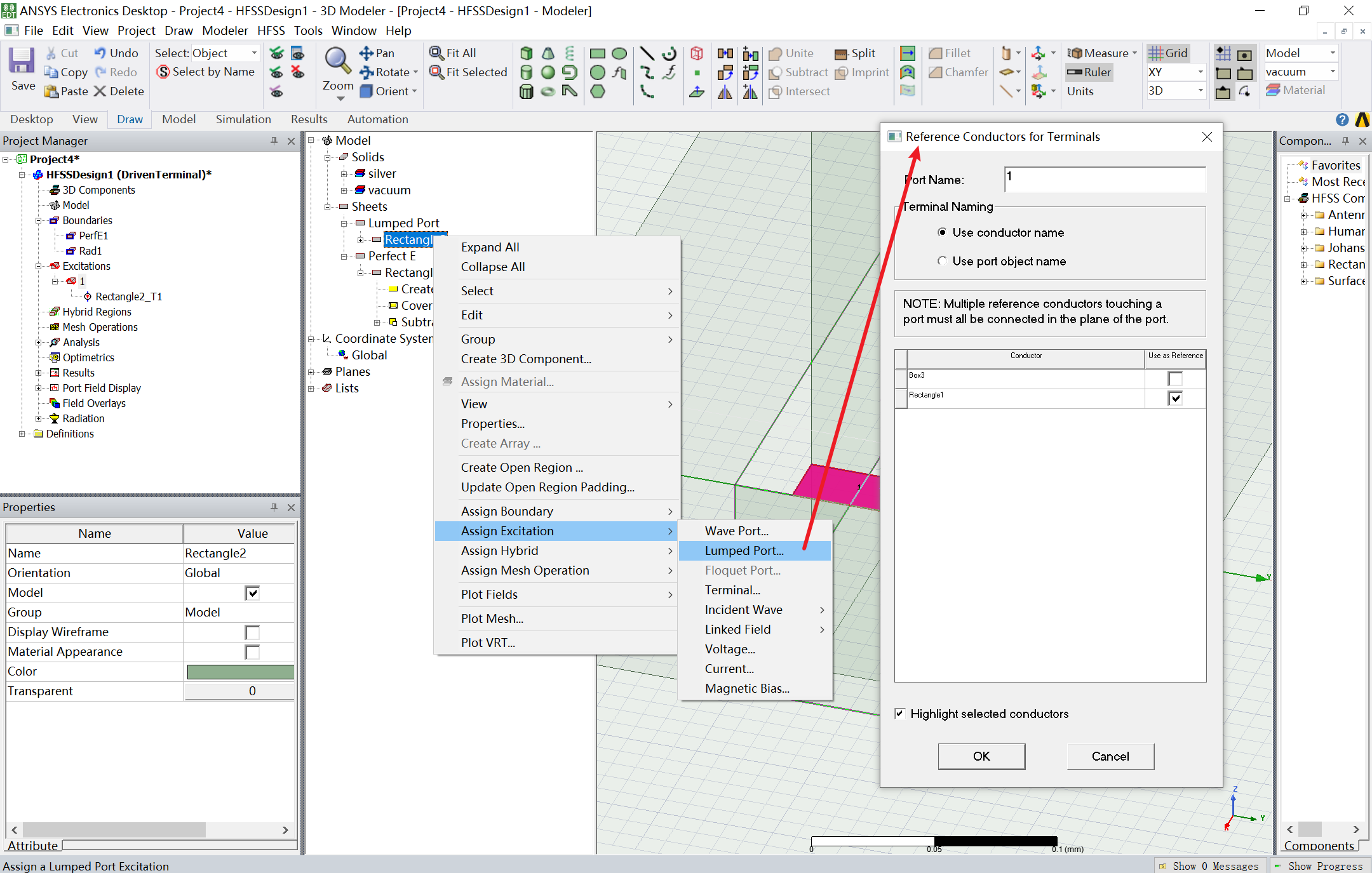Choose Wave Port from submenu
Image resolution: width=1372 pixels, height=873 pixels.
736,531
